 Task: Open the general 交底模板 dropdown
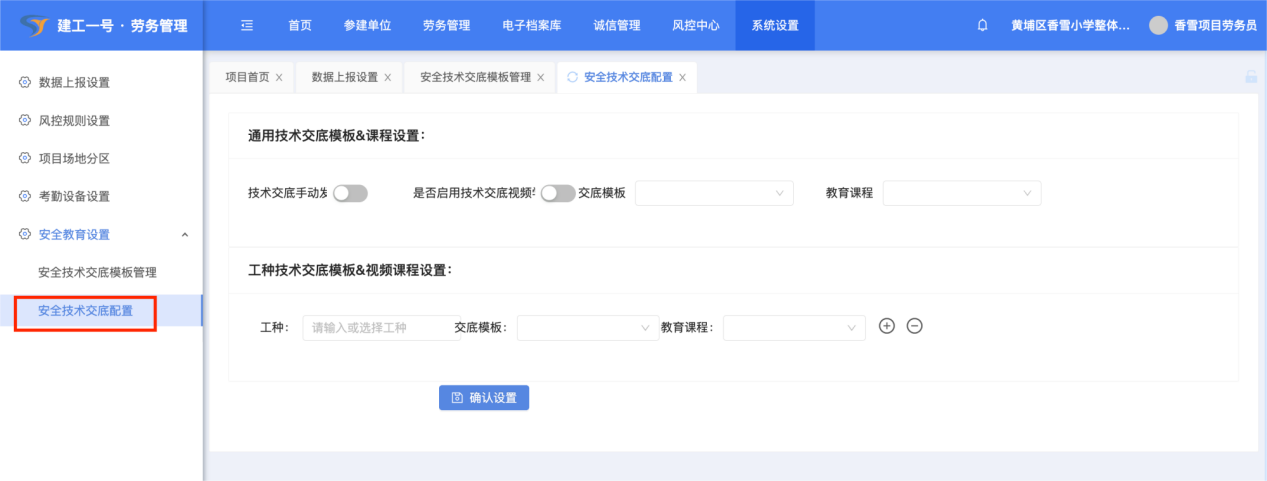point(714,193)
